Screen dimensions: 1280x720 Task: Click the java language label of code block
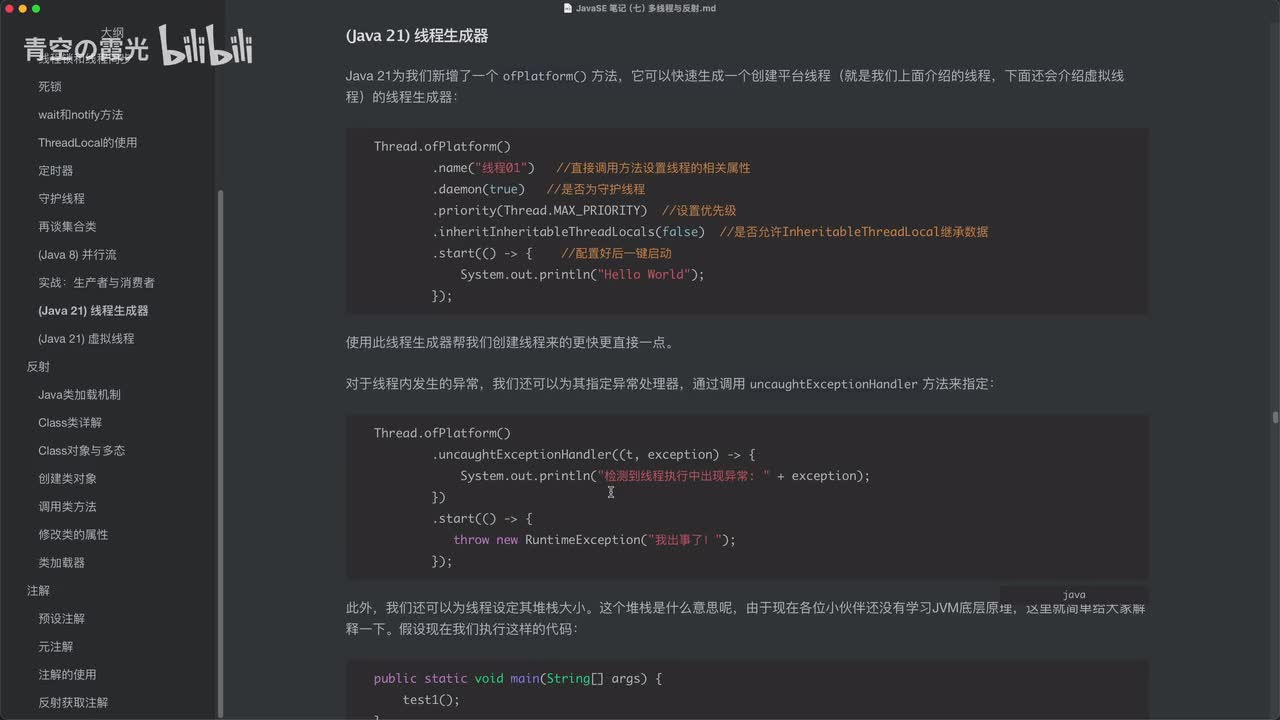1074,595
